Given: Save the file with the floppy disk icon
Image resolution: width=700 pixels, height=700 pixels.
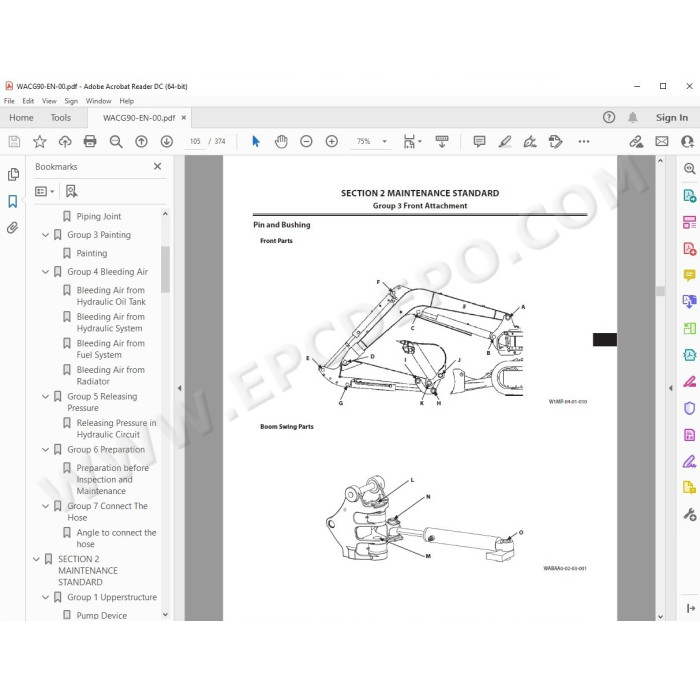Looking at the screenshot, I should [14, 142].
